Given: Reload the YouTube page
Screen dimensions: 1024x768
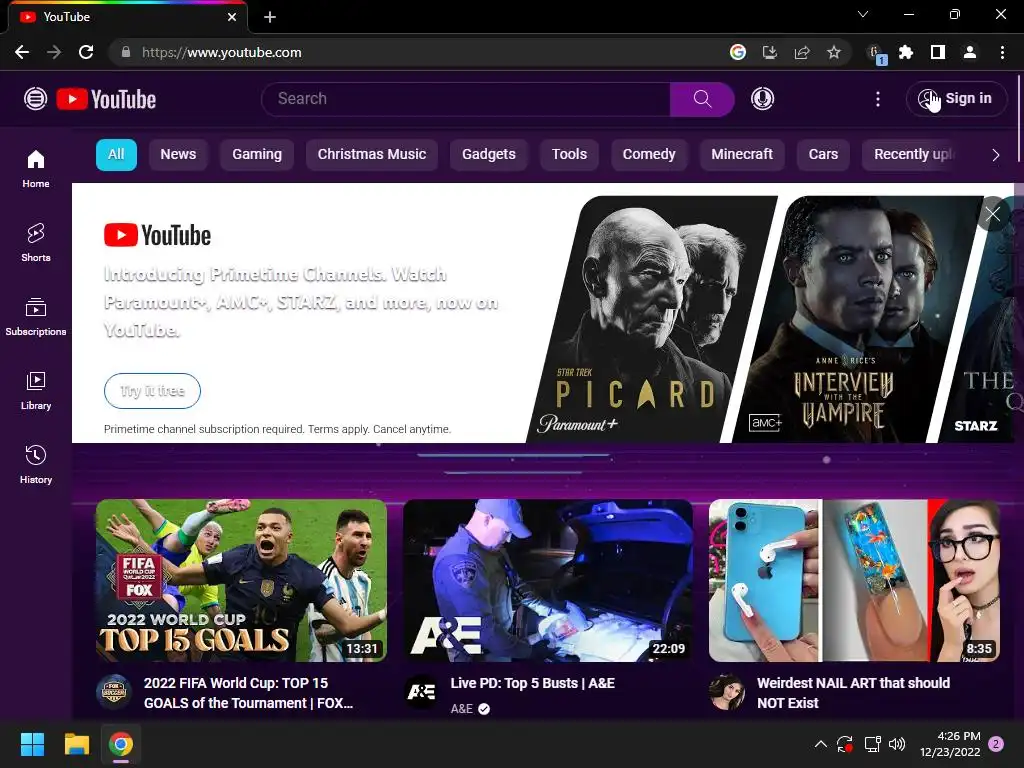Looking at the screenshot, I should [86, 52].
